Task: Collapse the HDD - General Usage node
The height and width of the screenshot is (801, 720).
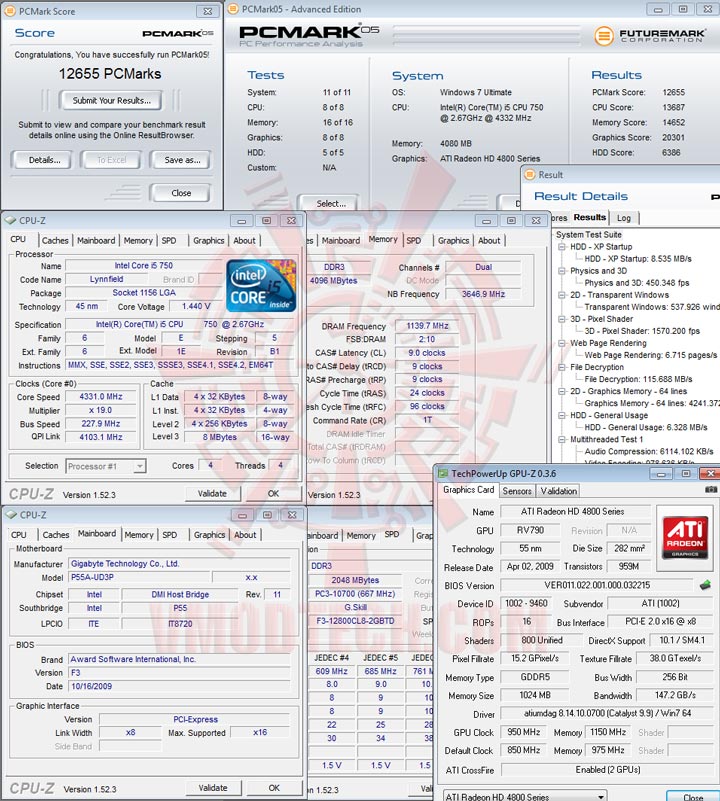Action: tap(562, 415)
